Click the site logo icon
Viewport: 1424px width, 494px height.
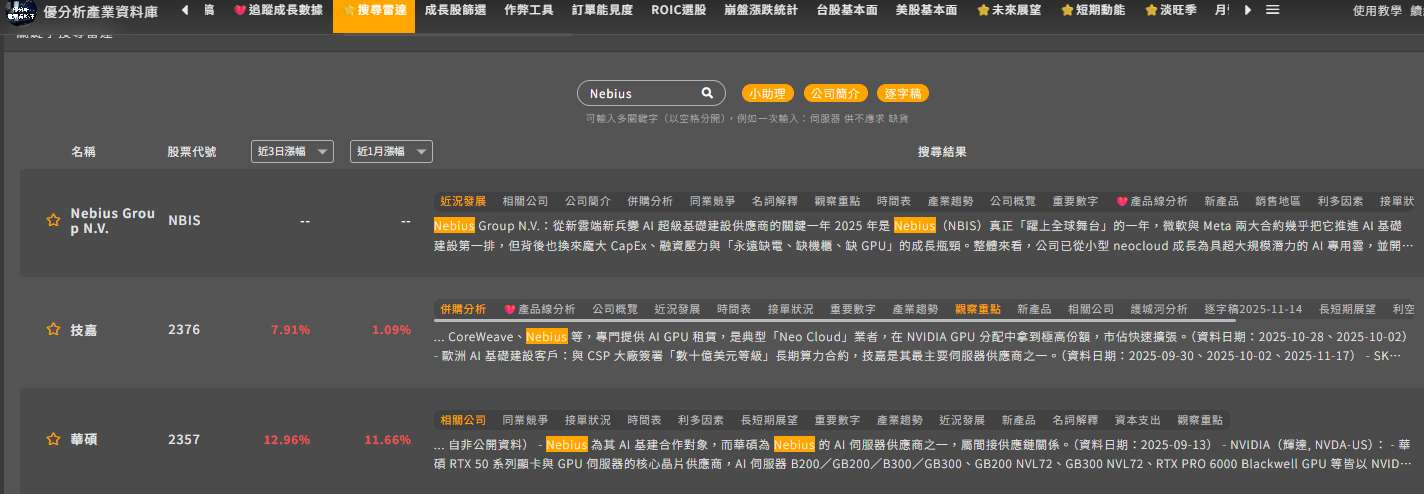[x=21, y=11]
